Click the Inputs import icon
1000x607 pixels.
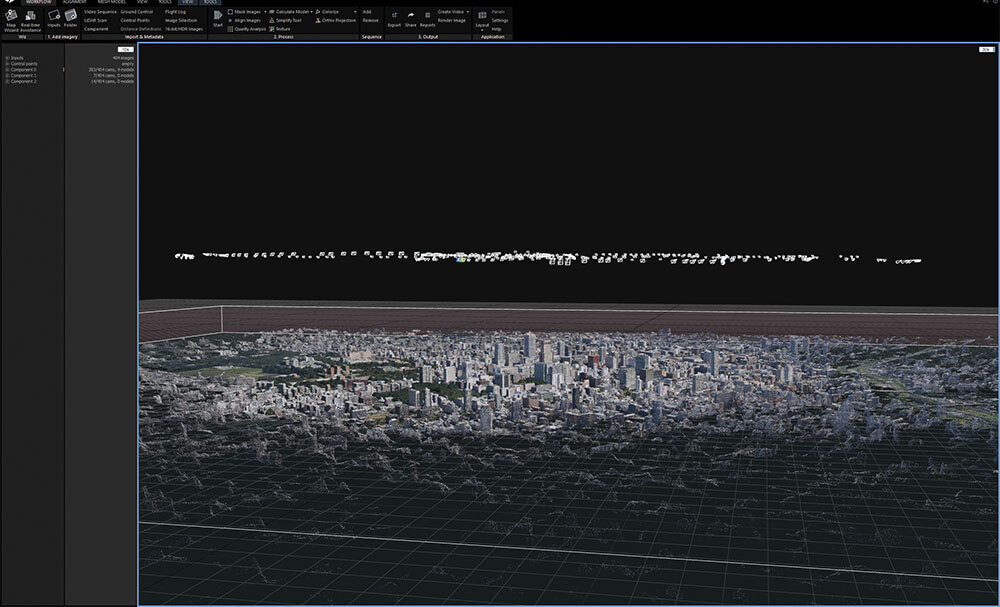click(54, 16)
